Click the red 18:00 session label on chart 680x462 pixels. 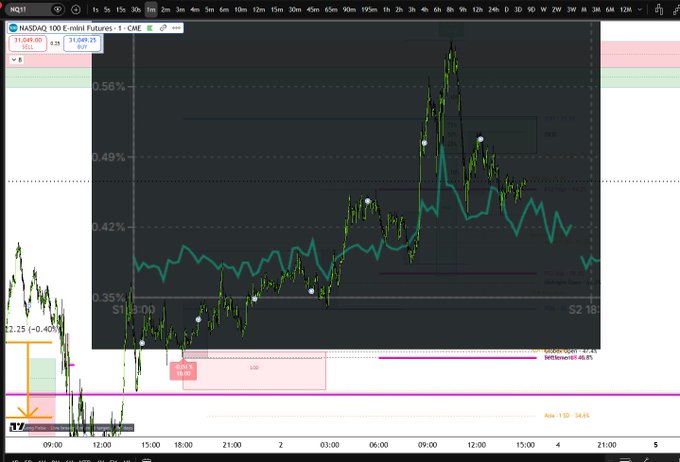click(x=183, y=370)
